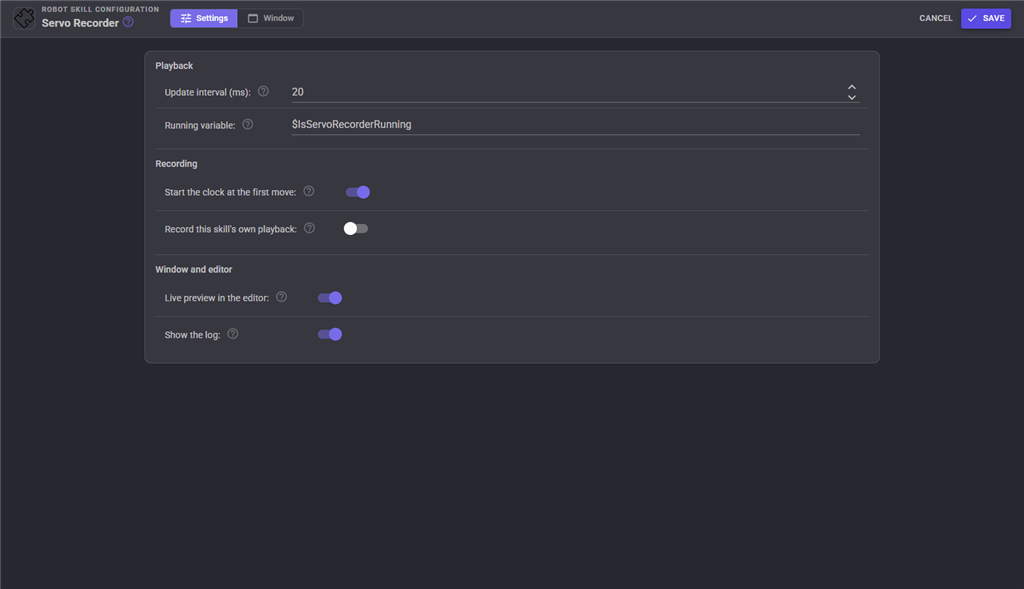Open help for Servo Recorder title
The width and height of the screenshot is (1024, 589).
129,22
